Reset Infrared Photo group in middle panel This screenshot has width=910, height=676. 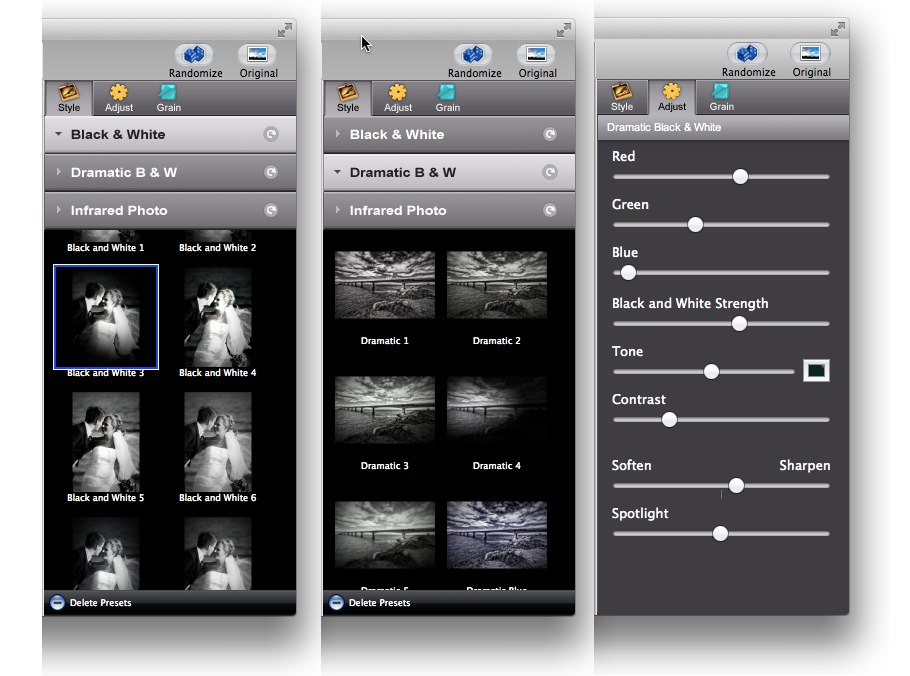click(550, 210)
